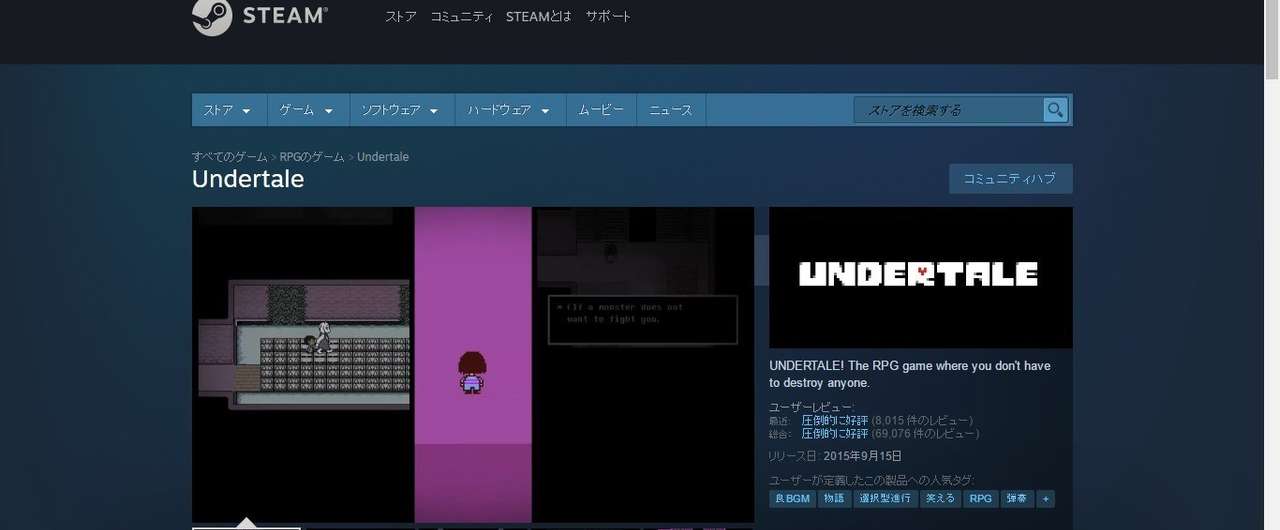The image size is (1280, 530).
Task: Open STEAMとは in the top header
Action: [x=539, y=17]
